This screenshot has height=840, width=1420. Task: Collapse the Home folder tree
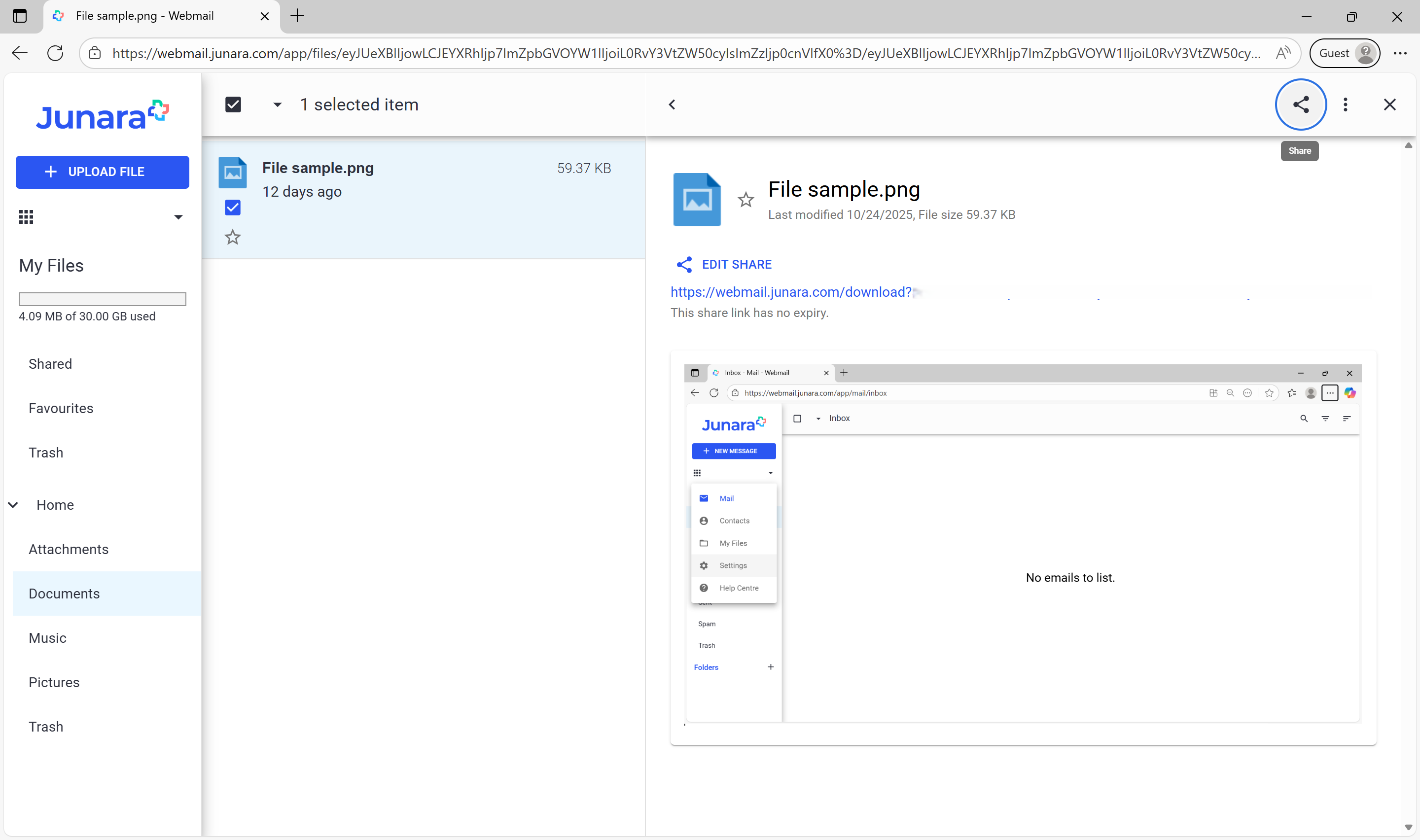pyautogui.click(x=13, y=505)
